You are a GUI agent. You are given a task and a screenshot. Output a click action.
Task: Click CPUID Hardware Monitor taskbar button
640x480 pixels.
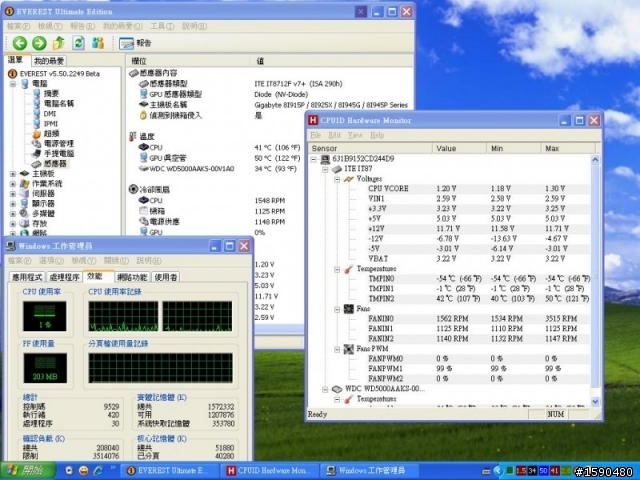[269, 471]
